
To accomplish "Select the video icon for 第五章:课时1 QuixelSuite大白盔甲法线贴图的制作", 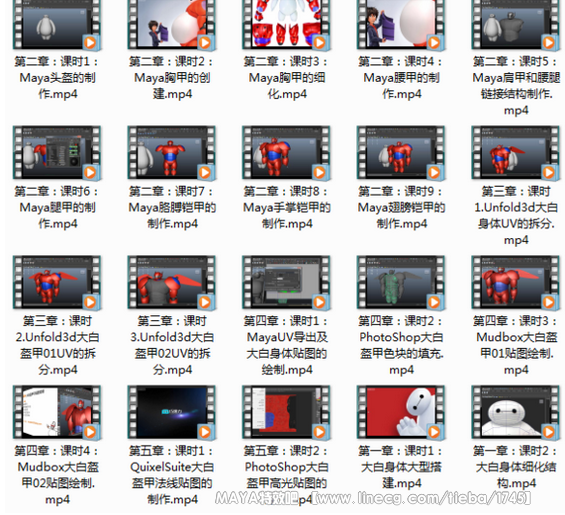I will pyautogui.click(x=172, y=412).
